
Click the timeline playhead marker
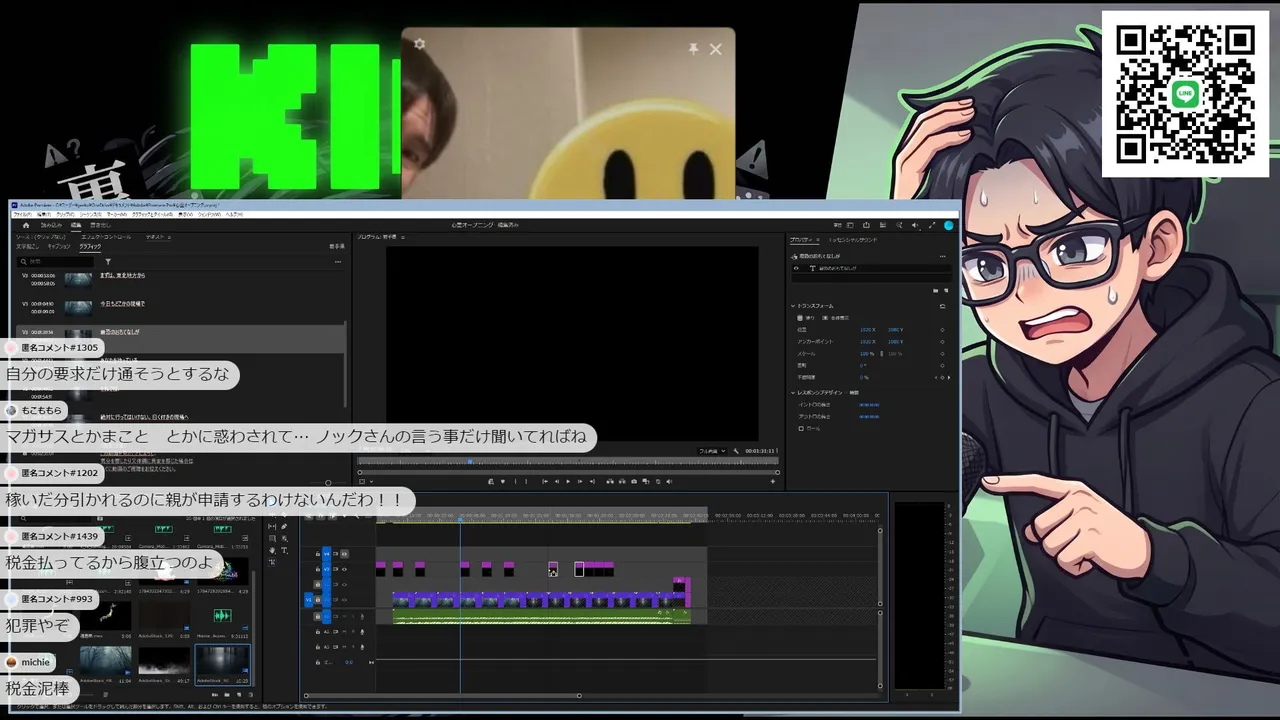pyautogui.click(x=460, y=519)
